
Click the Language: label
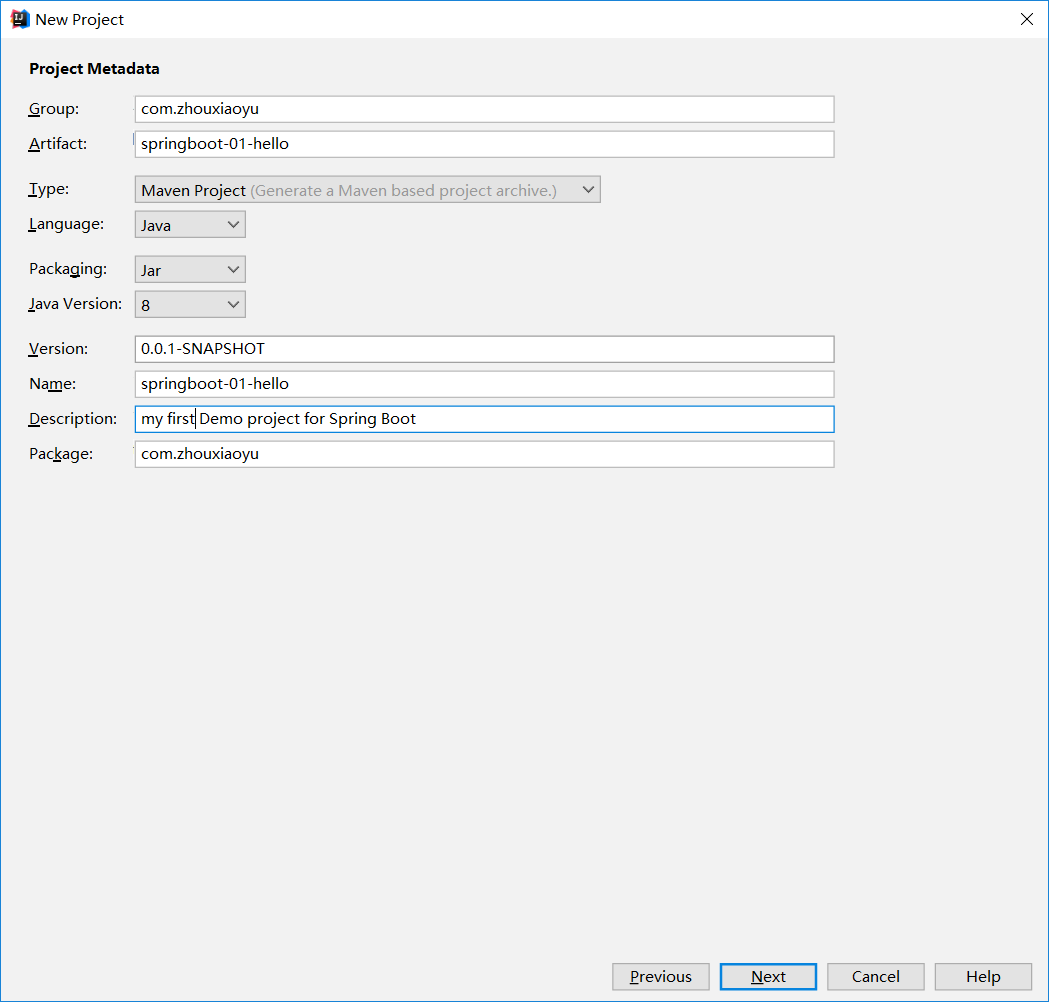66,223
